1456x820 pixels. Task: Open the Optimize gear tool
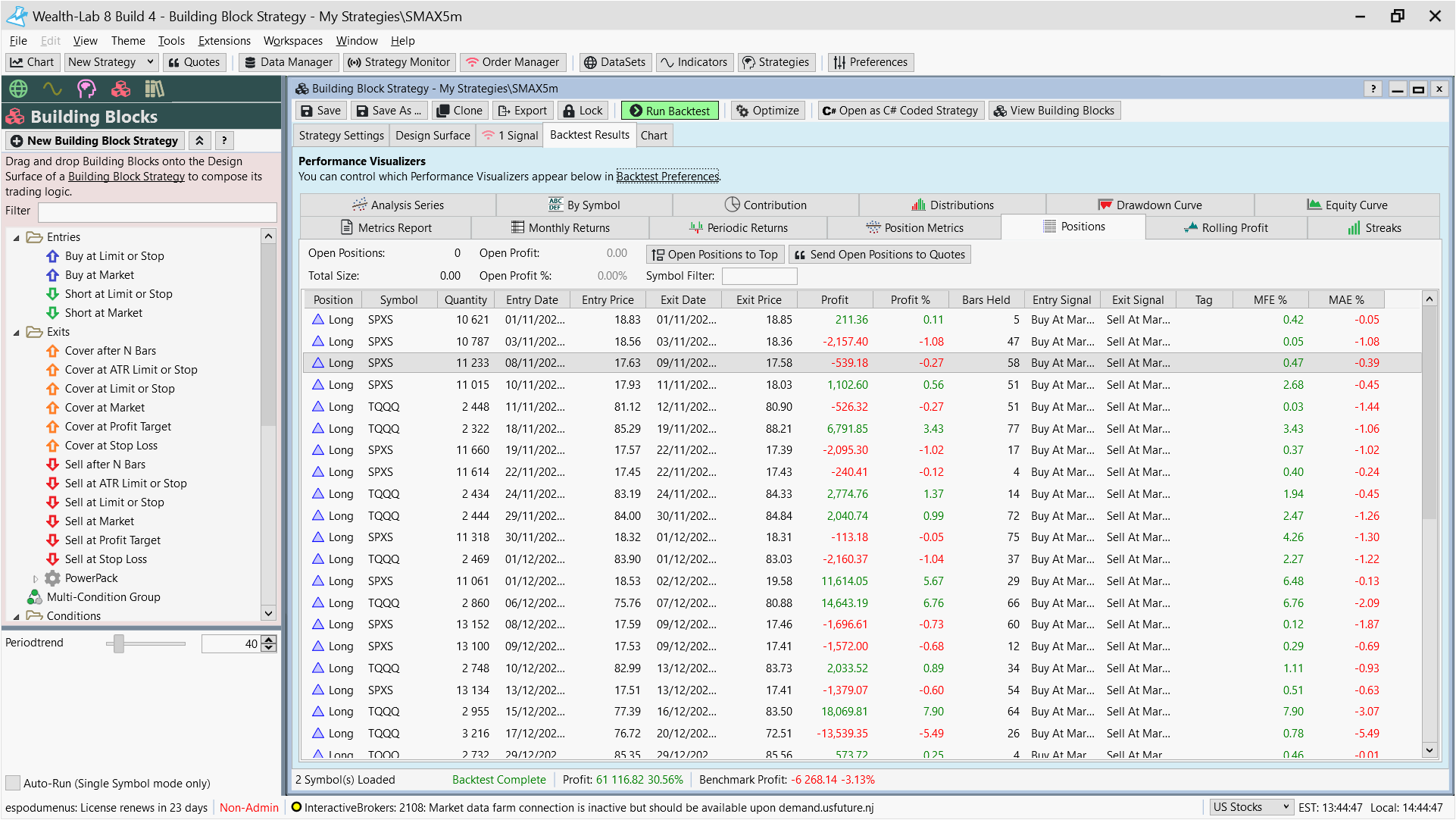[x=767, y=111]
